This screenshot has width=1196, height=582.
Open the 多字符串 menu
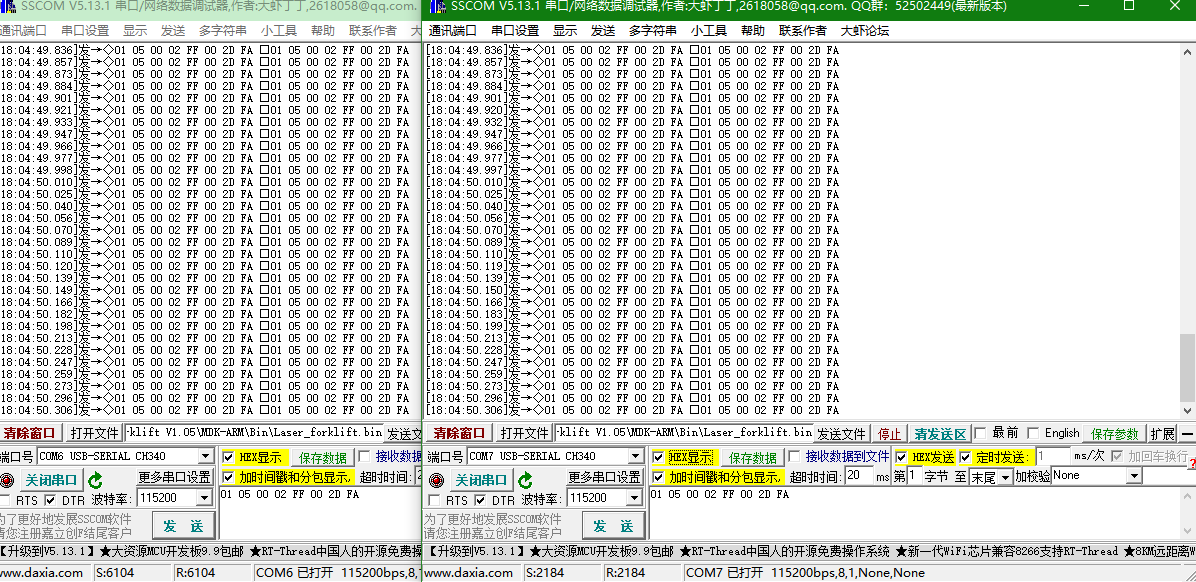(653, 30)
